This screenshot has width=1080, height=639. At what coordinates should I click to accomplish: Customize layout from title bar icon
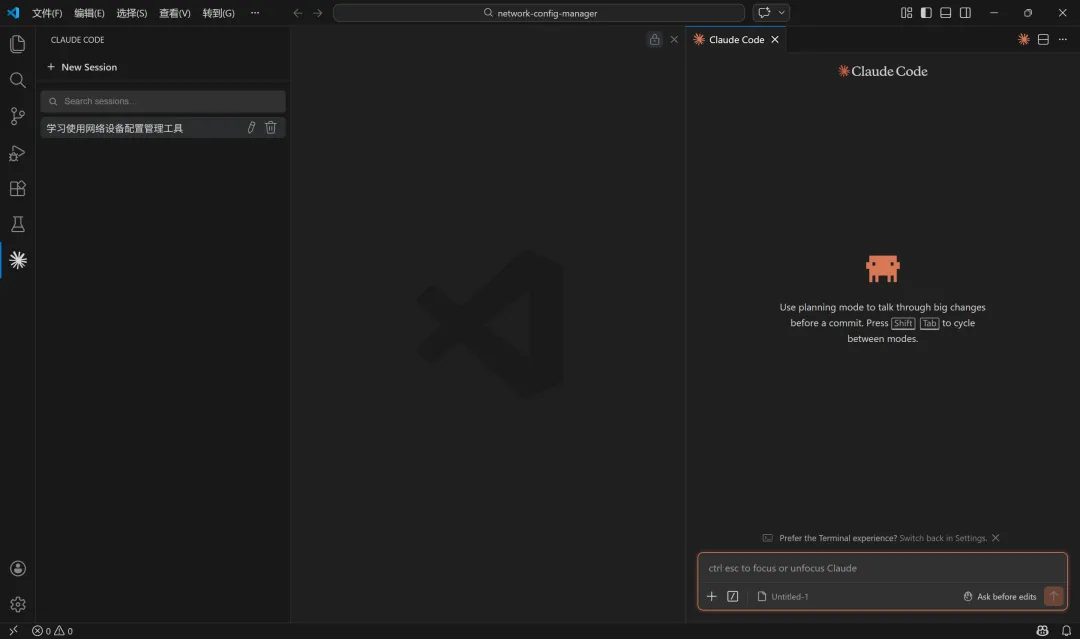[x=906, y=13]
